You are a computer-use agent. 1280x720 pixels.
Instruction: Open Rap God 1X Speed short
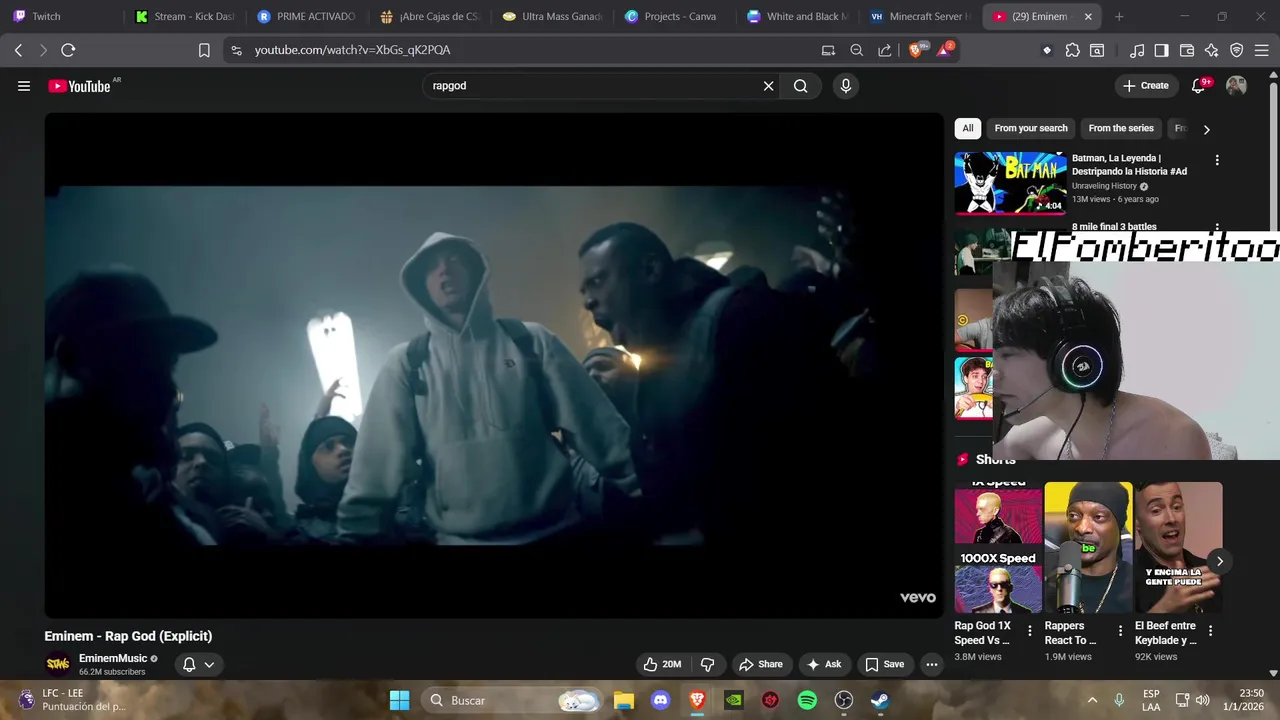coord(999,548)
